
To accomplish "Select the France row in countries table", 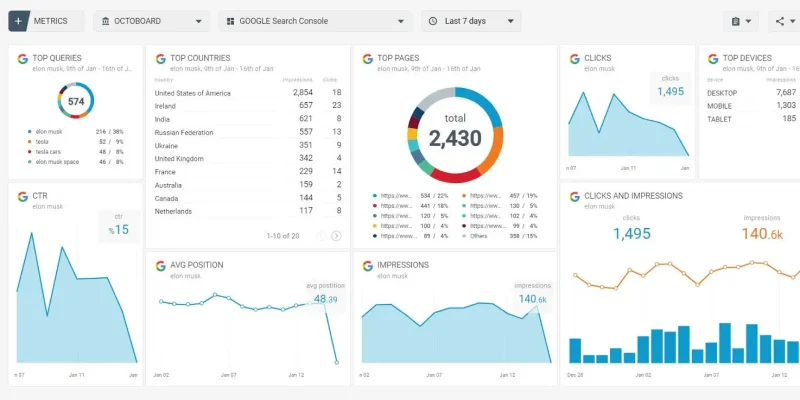I will coord(248,172).
